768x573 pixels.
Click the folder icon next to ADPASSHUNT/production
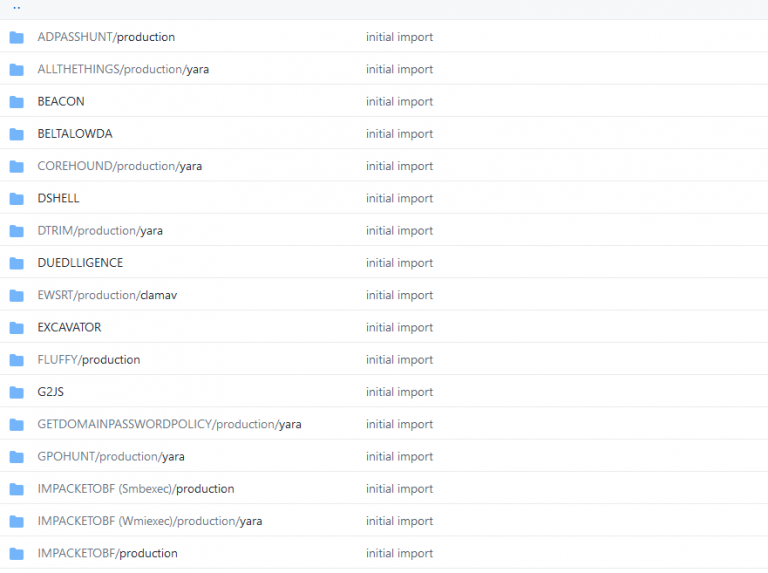pyautogui.click(x=16, y=37)
